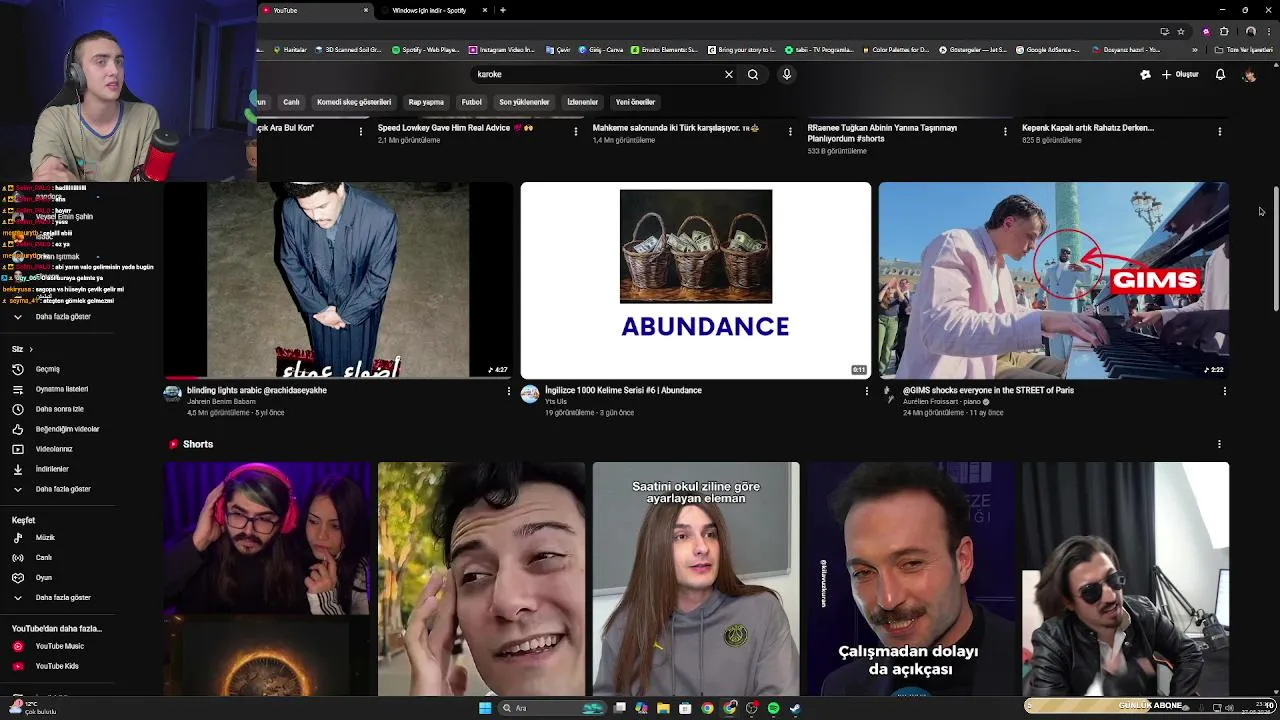Open Short 'Çalışmadan dolayı da açıkçası'

pos(910,578)
